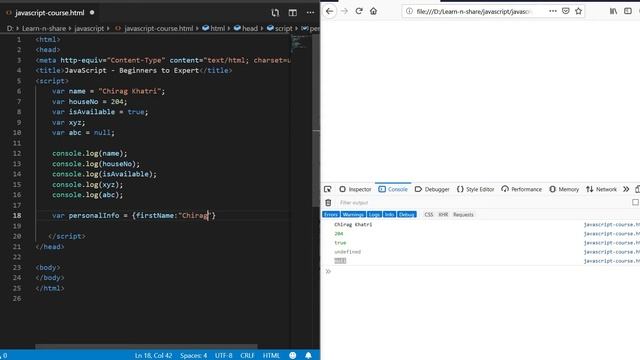Open the Style Editor tab

point(476,189)
